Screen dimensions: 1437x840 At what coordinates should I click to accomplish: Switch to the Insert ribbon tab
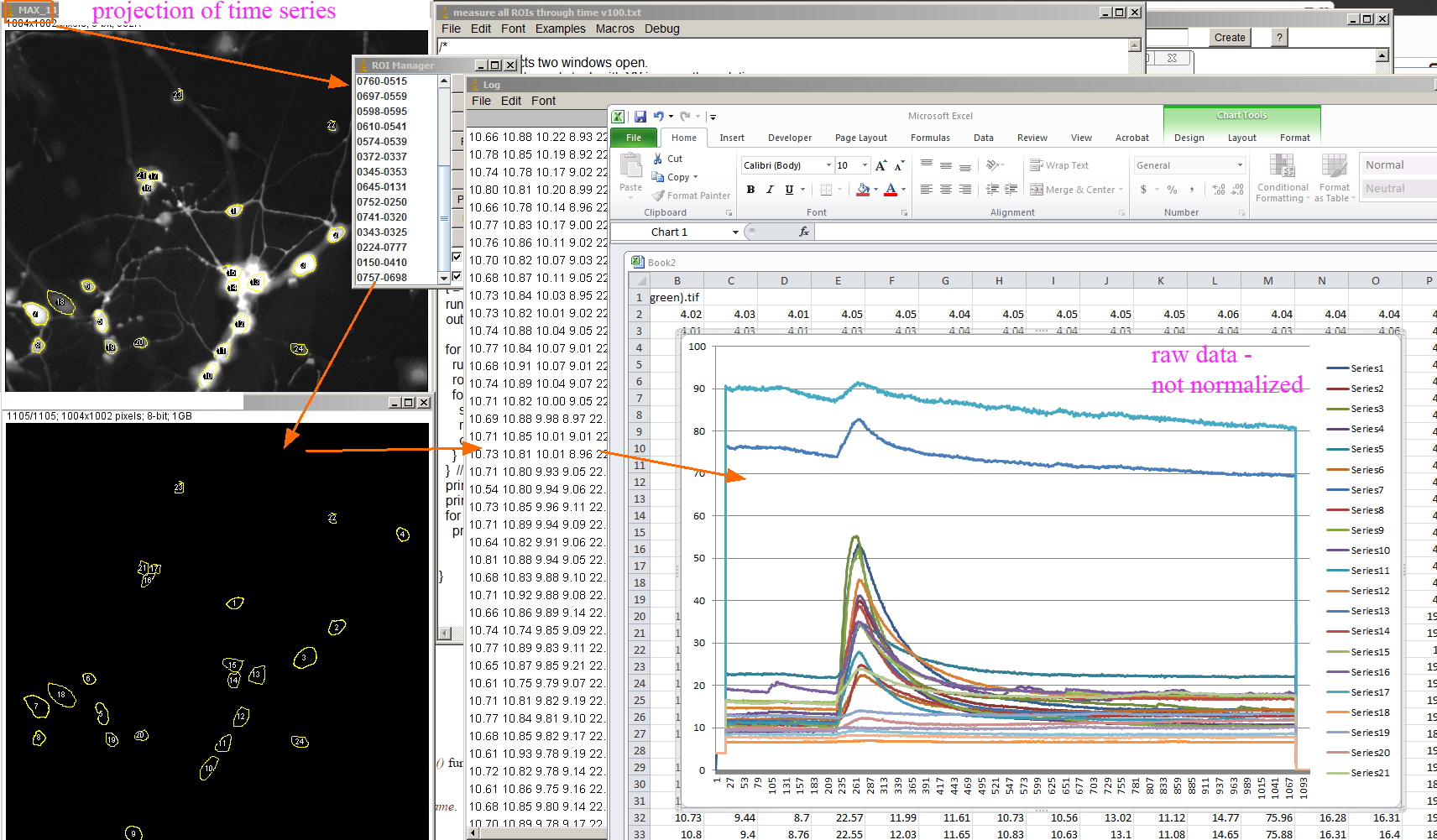pyautogui.click(x=731, y=138)
